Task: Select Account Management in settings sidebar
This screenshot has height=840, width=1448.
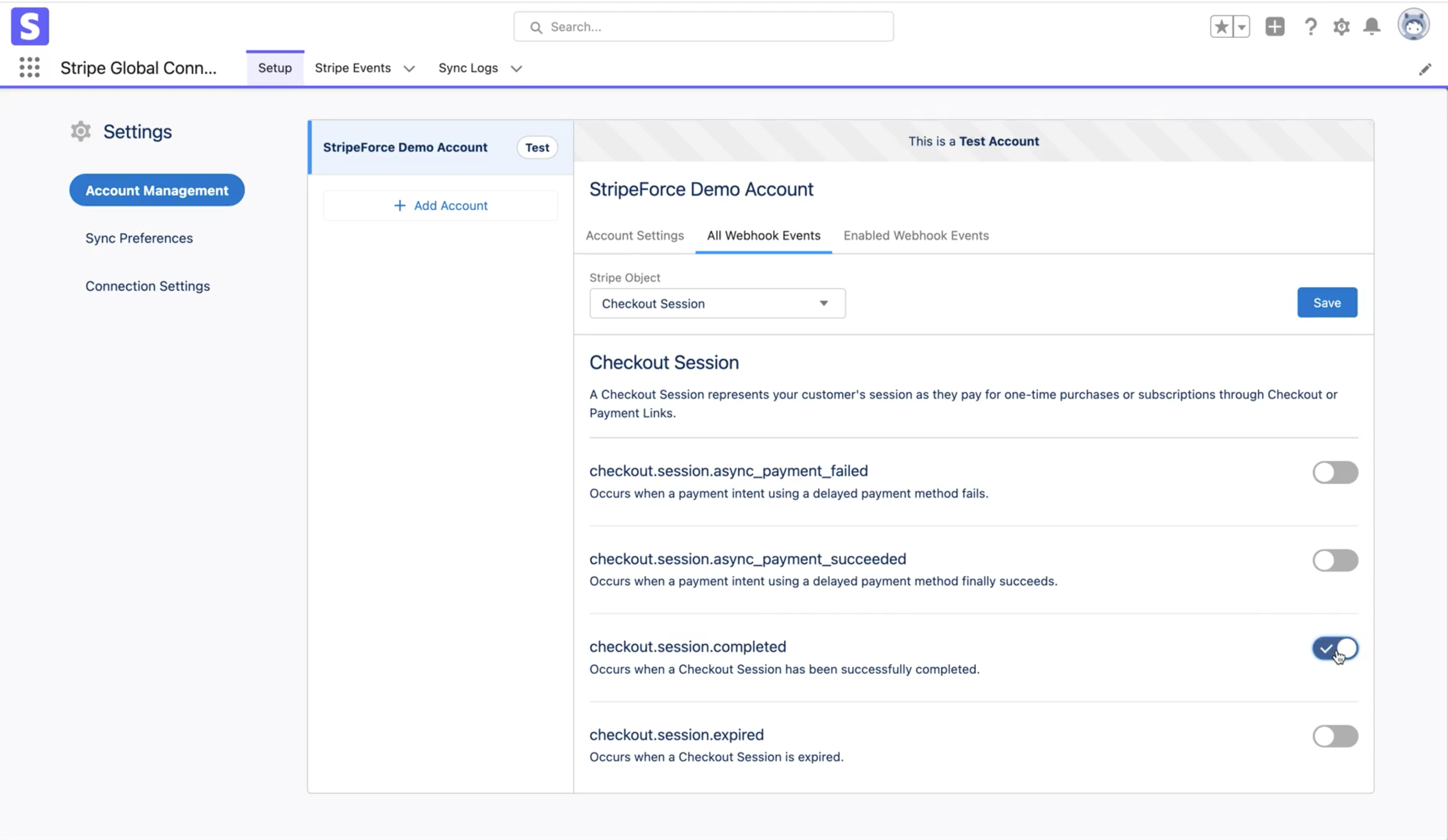Action: point(157,190)
